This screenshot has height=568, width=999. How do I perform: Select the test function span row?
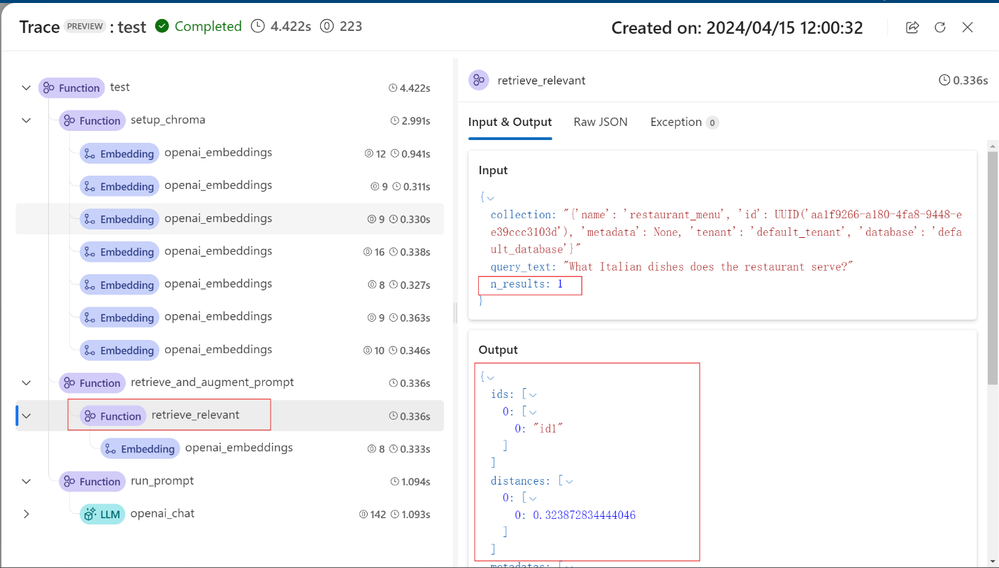[x=229, y=88]
